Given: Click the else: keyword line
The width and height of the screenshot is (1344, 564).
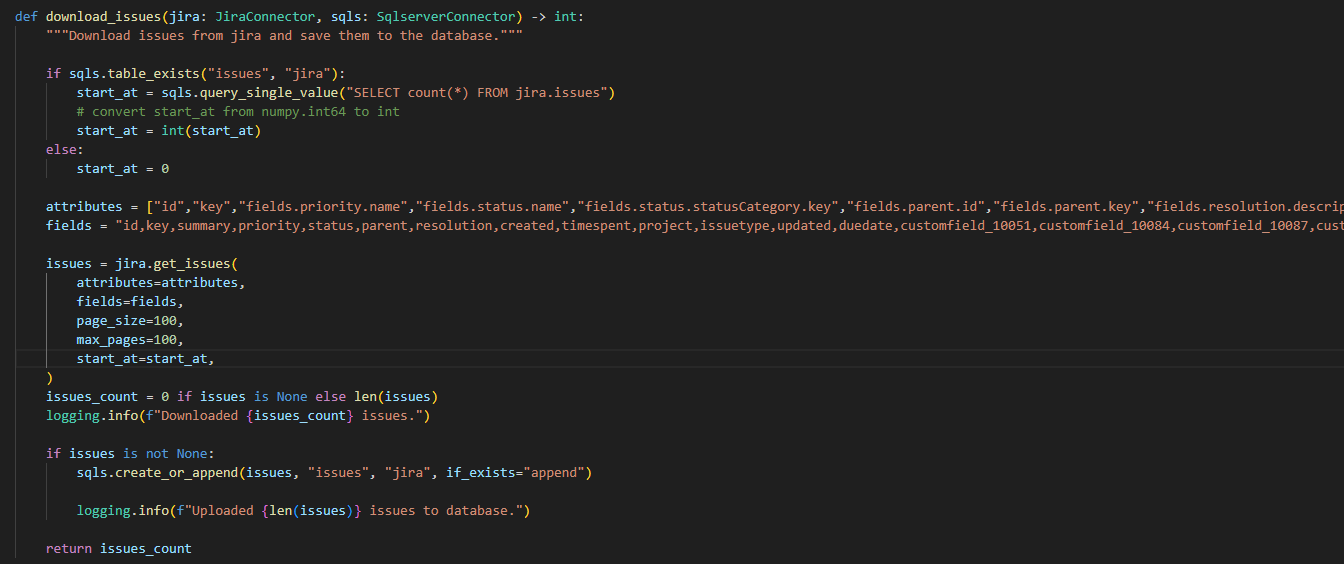Looking at the screenshot, I should 65,150.
